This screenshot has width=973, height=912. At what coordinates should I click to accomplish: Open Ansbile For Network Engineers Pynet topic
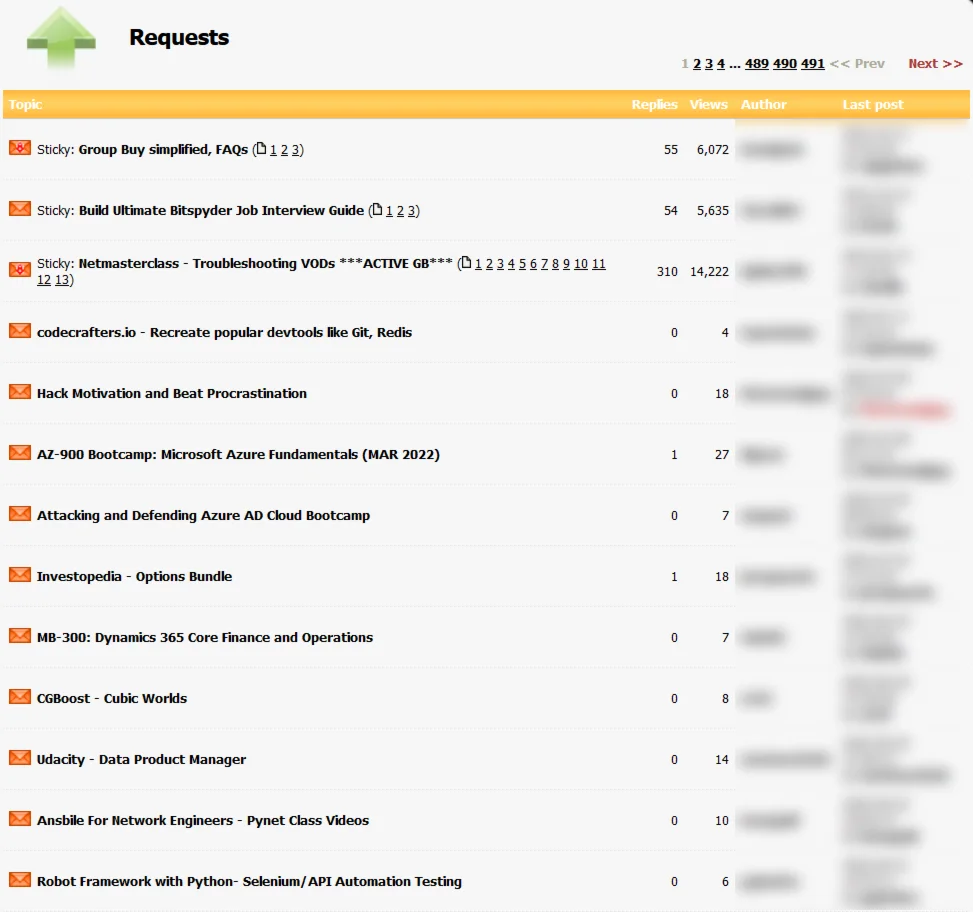203,821
